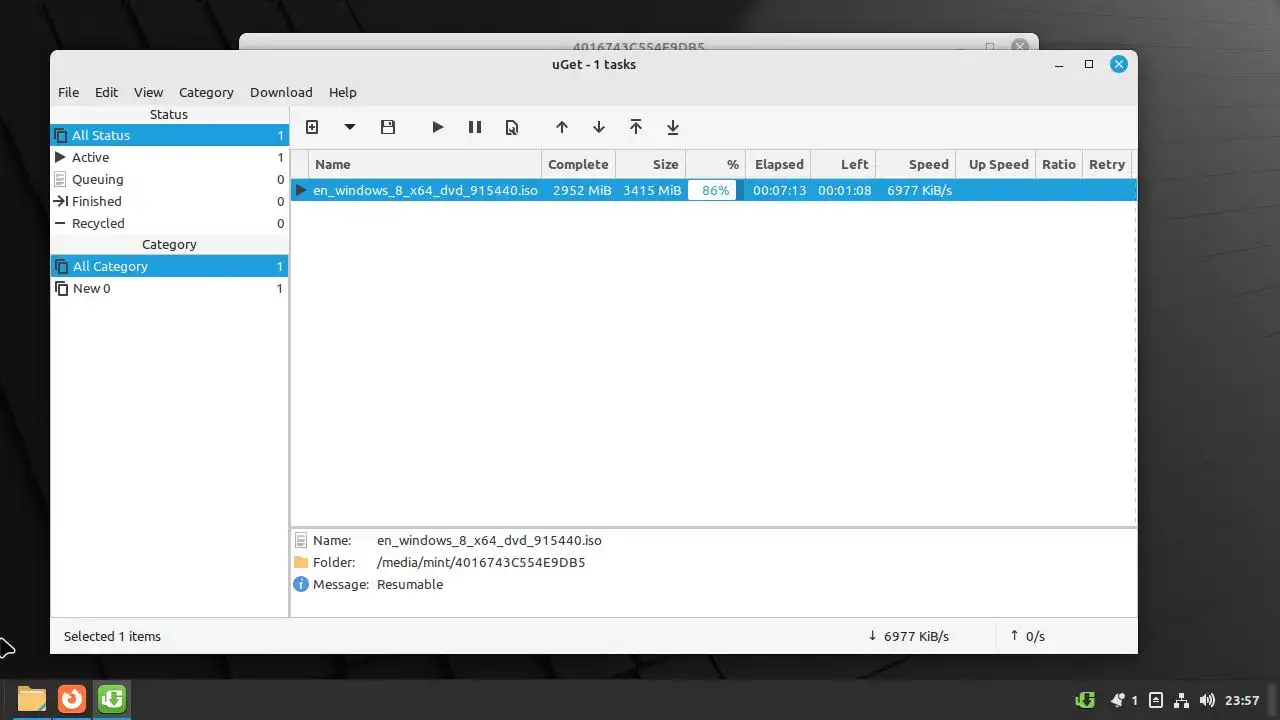Screen dimensions: 1280x720
Task: Sort by Retry column header
Action: (x=1107, y=164)
